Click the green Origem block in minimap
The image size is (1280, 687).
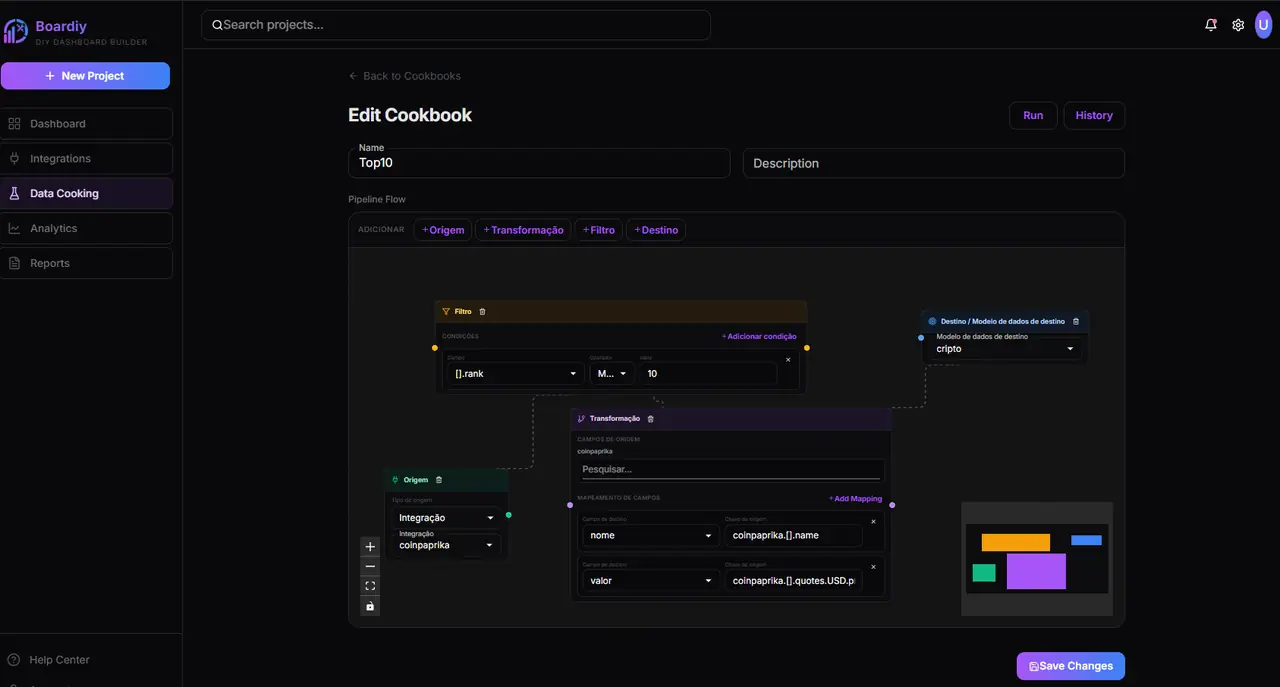coord(984,573)
